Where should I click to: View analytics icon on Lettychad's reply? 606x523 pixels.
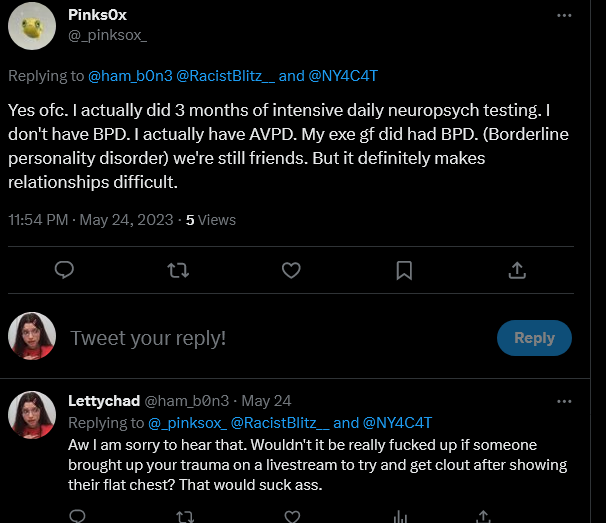400,517
